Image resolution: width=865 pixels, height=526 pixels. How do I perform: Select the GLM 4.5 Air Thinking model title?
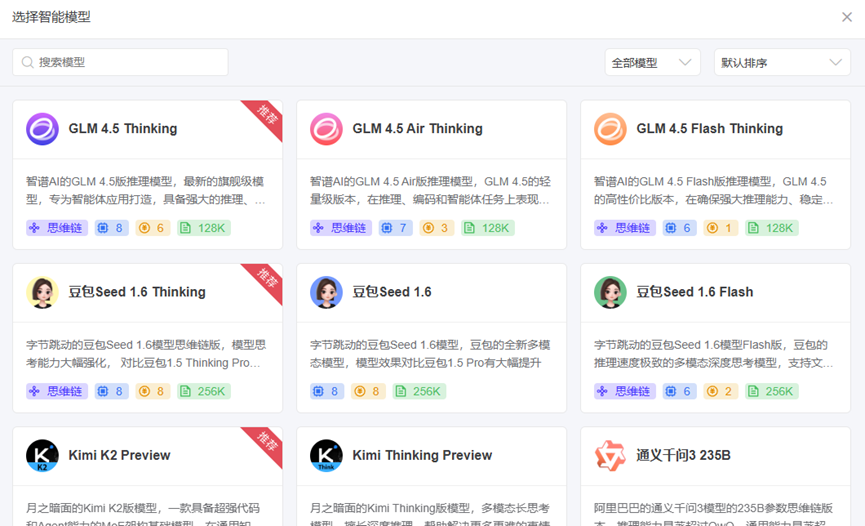418,129
